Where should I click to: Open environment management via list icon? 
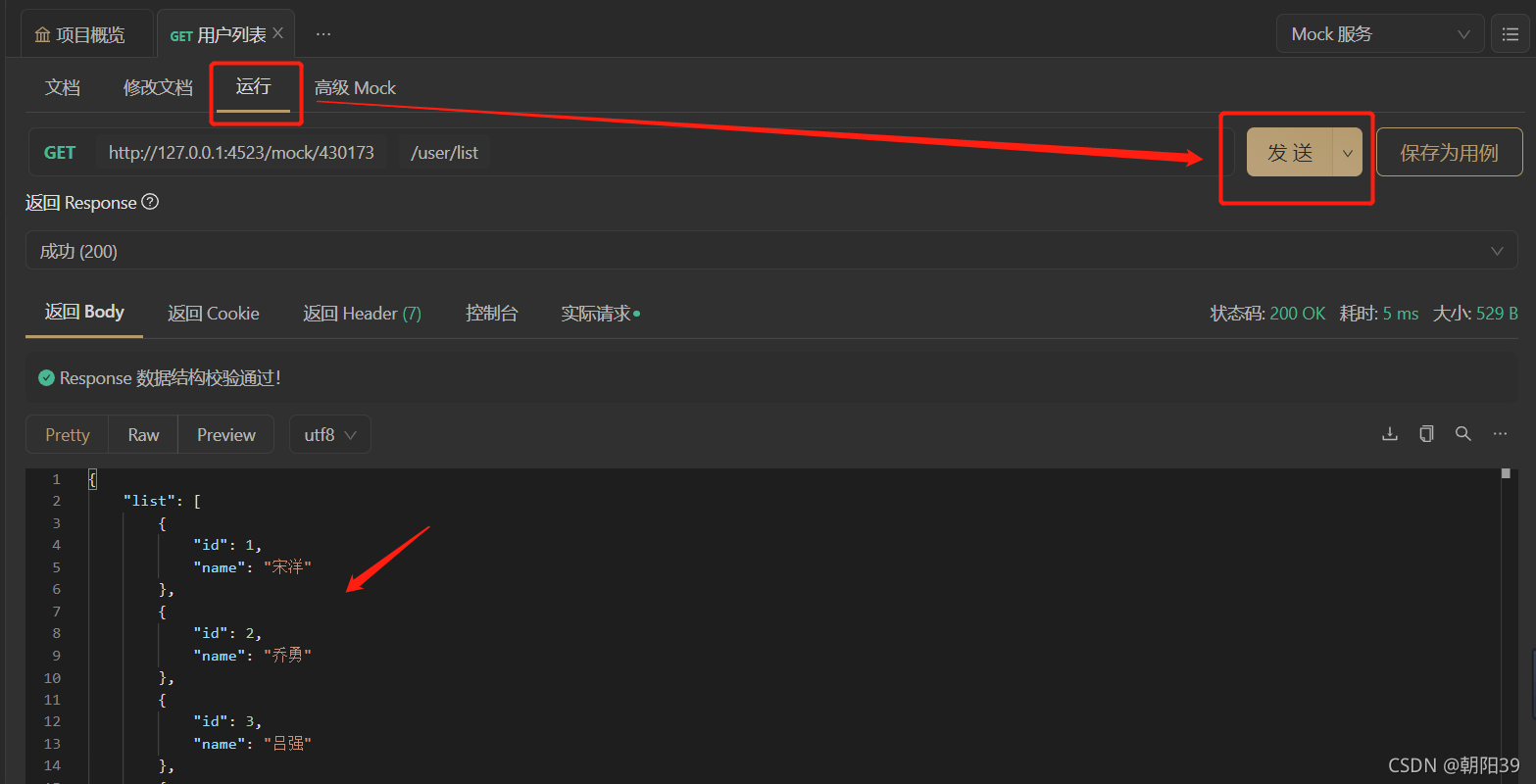(x=1511, y=32)
